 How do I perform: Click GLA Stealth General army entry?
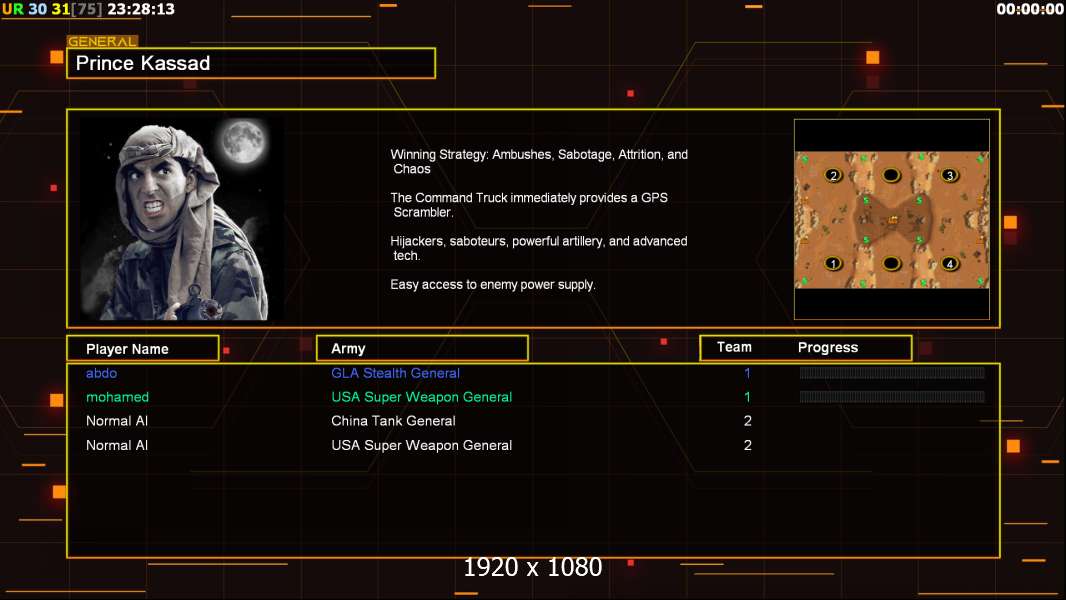pyautogui.click(x=395, y=373)
